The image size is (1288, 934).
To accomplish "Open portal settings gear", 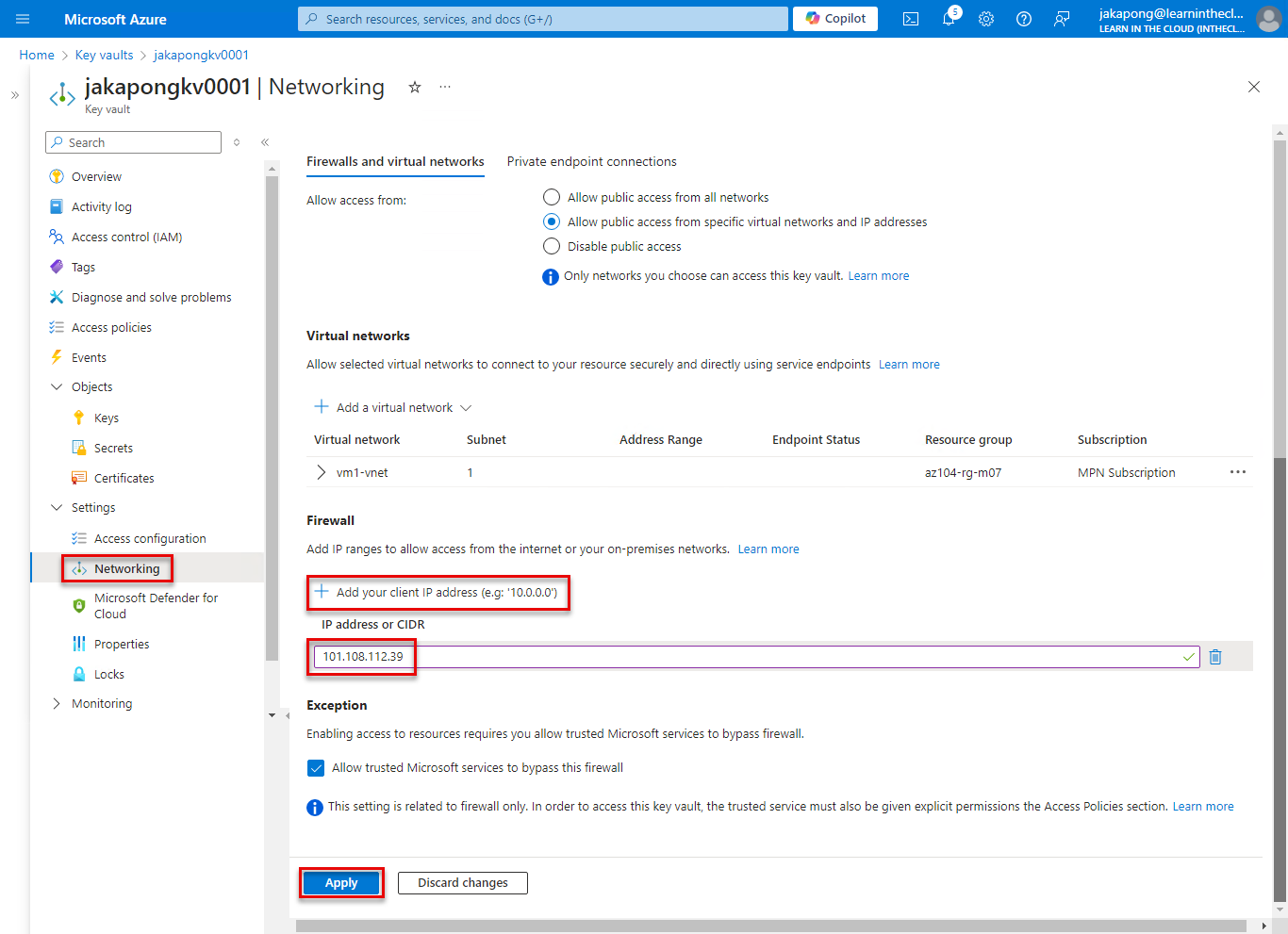I will point(986,19).
